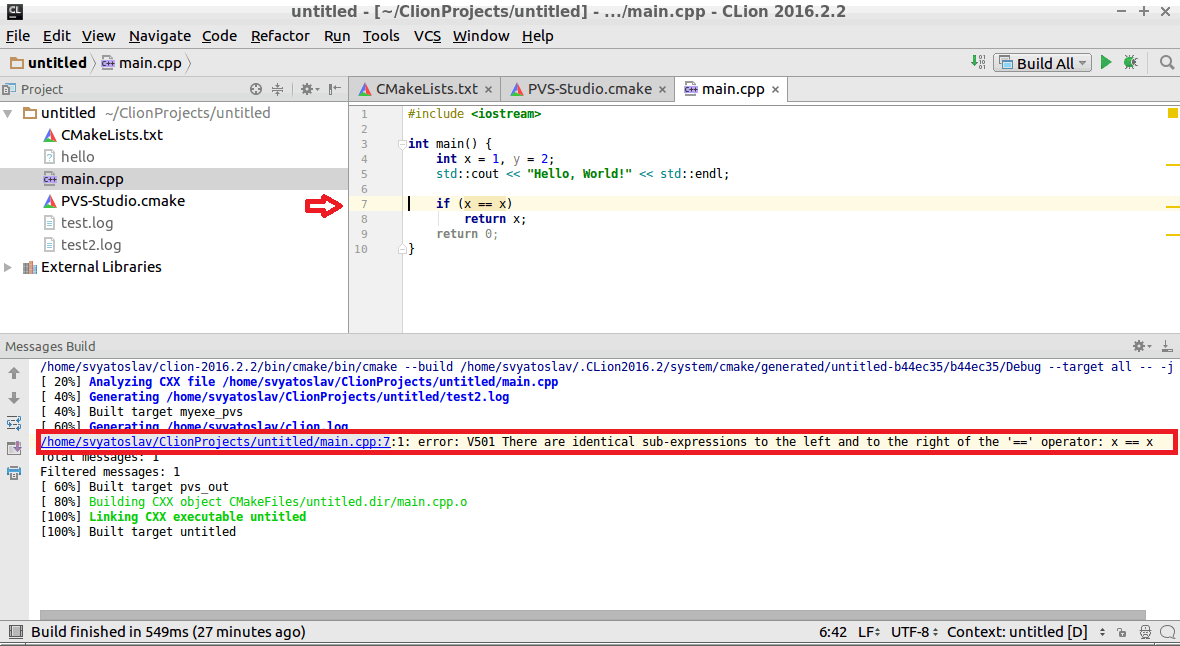The width and height of the screenshot is (1180, 646).
Task: Open the Refactor menu
Action: (x=280, y=36)
